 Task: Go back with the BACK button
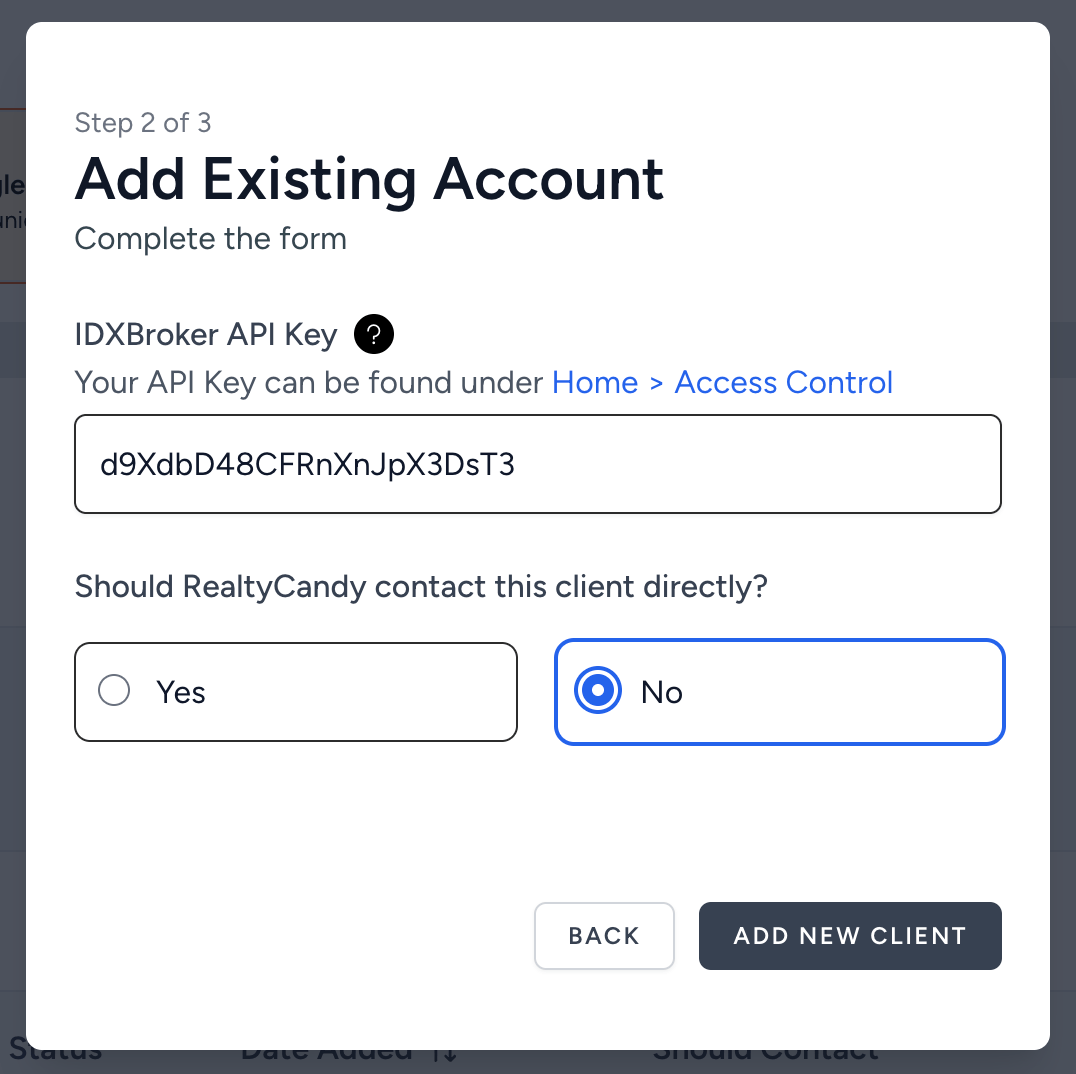point(604,936)
